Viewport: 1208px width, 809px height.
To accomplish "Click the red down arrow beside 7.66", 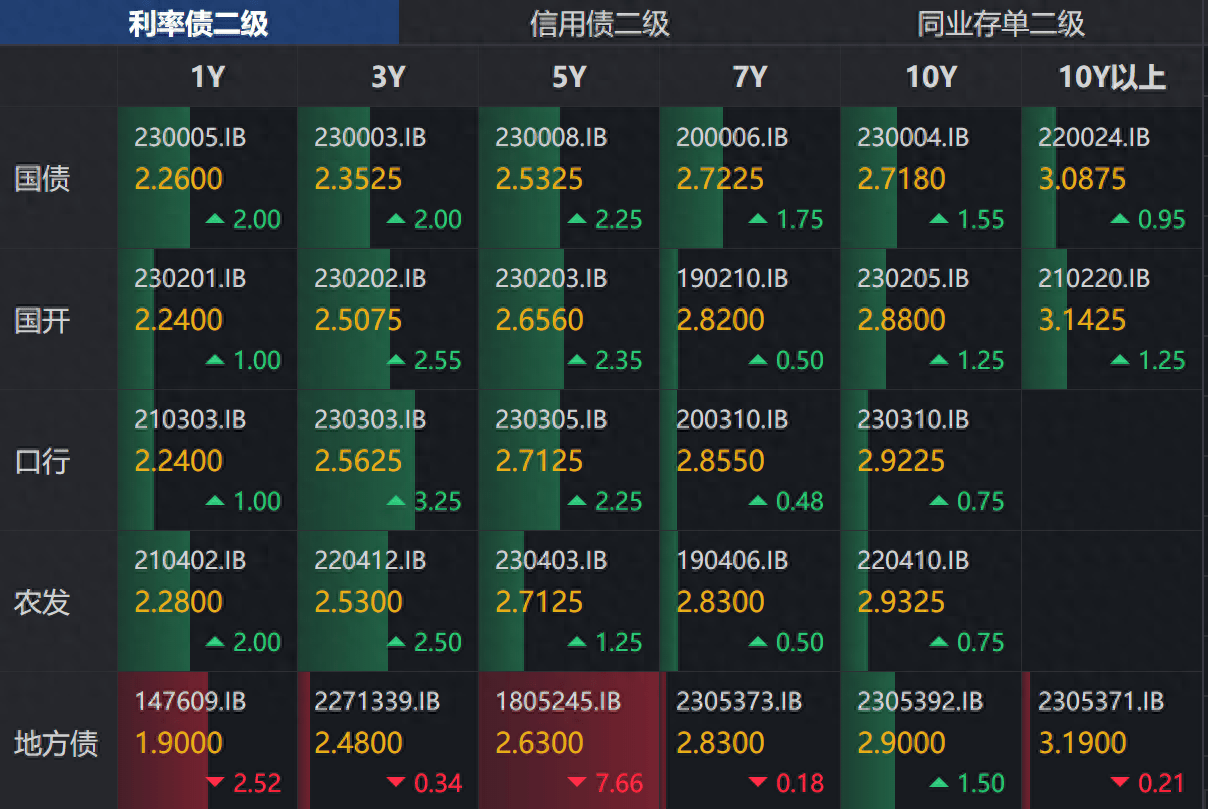I will click(578, 782).
